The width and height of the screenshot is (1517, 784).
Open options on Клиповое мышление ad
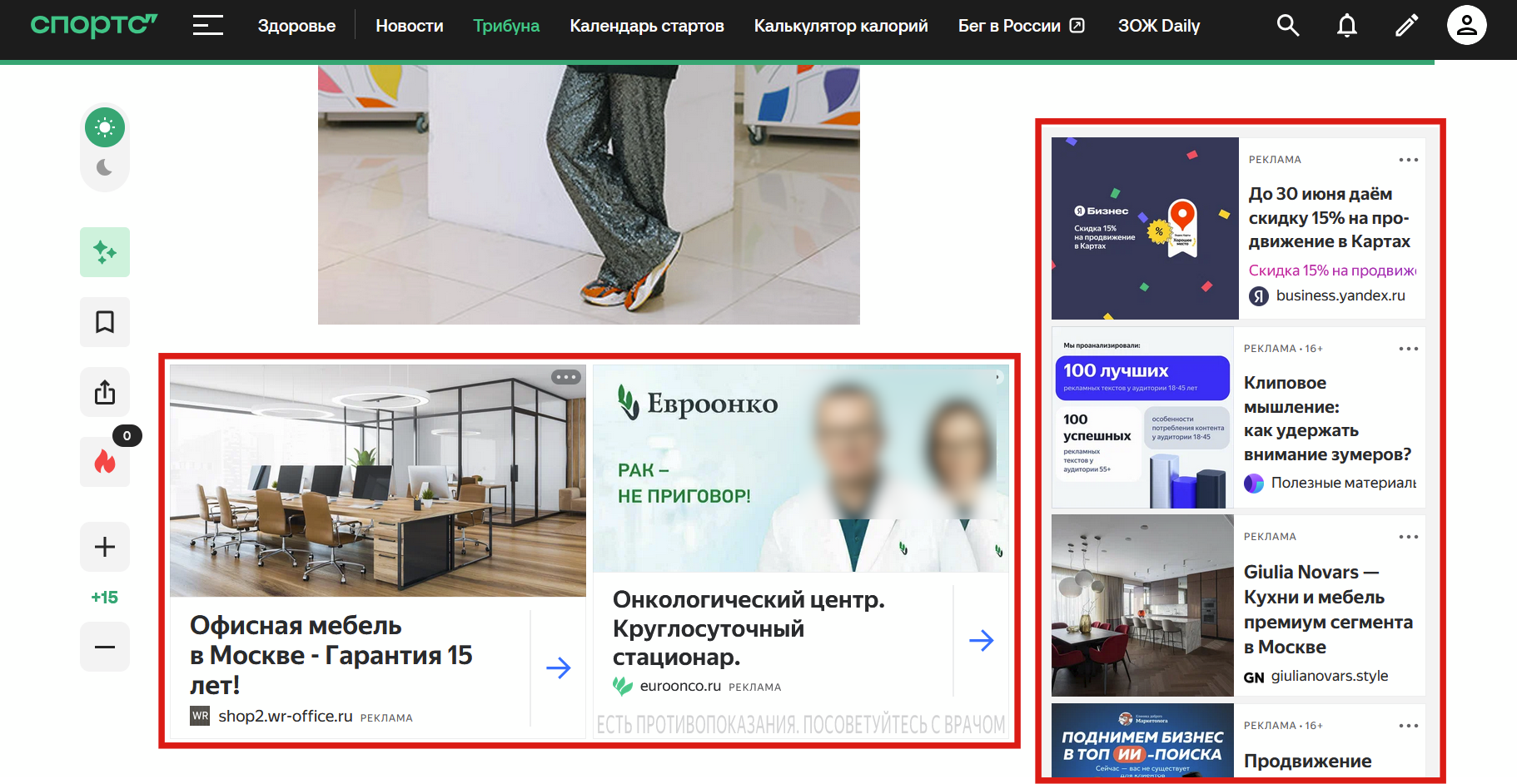[1409, 349]
